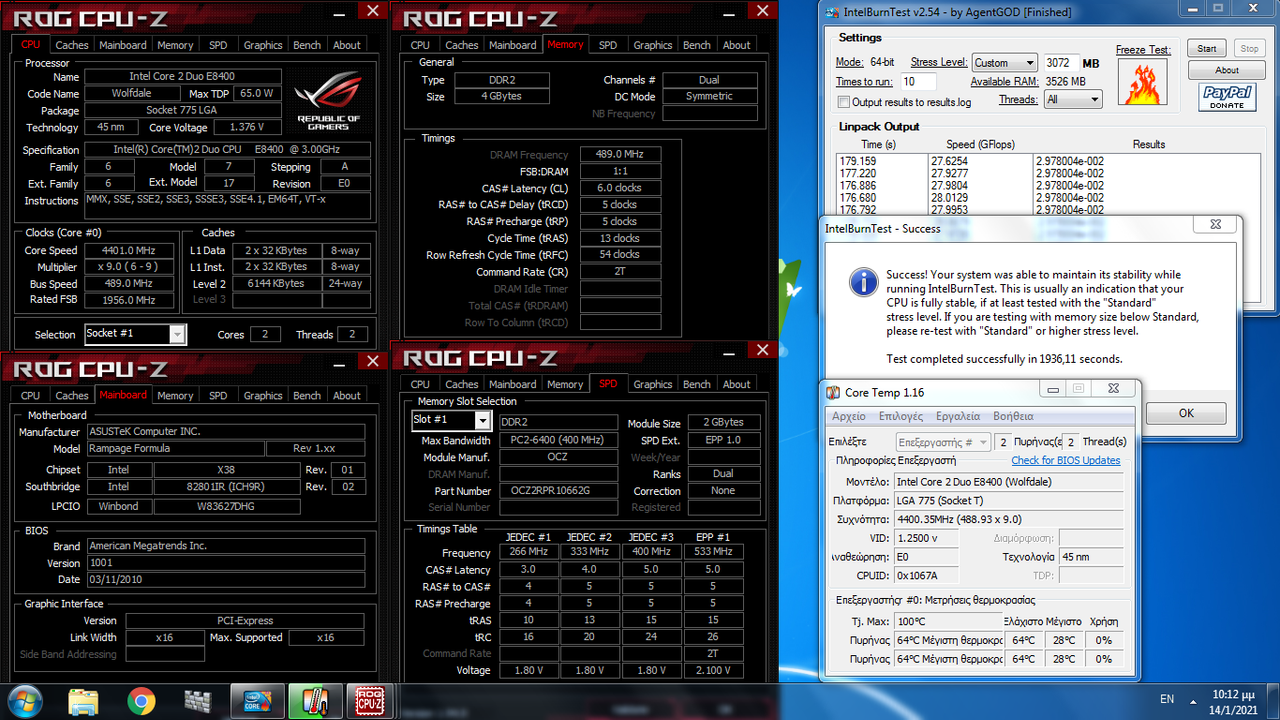1280x720 pixels.
Task: Click the IntelBurnTest flame icon
Action: (x=1143, y=84)
